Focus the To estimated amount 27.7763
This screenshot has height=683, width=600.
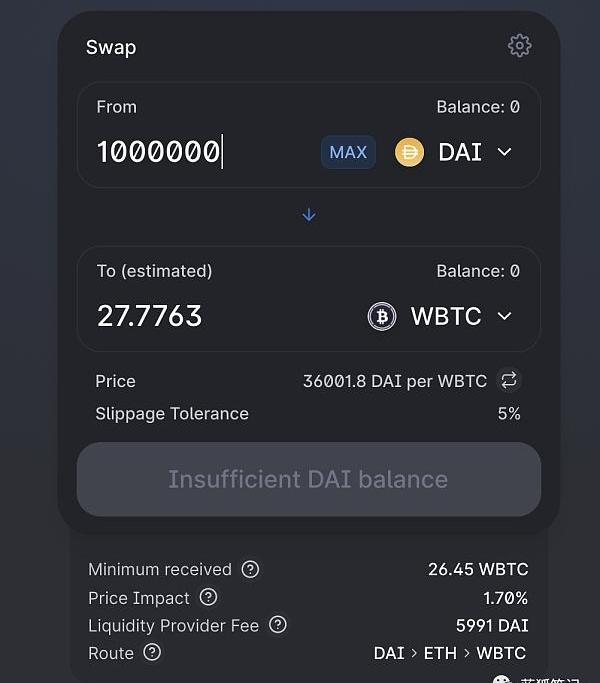pyautogui.click(x=149, y=316)
